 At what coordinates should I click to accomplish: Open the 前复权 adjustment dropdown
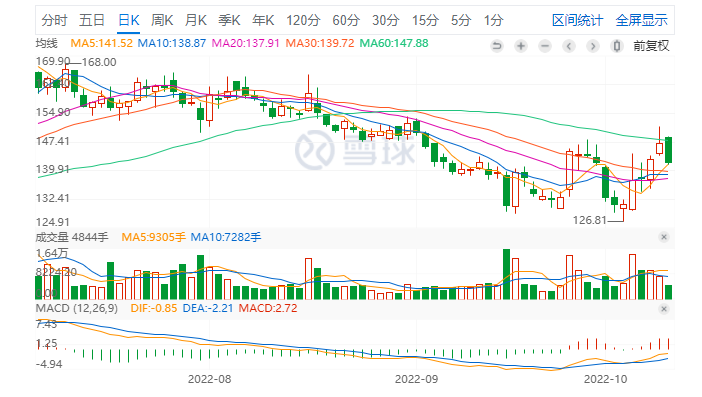(651, 46)
